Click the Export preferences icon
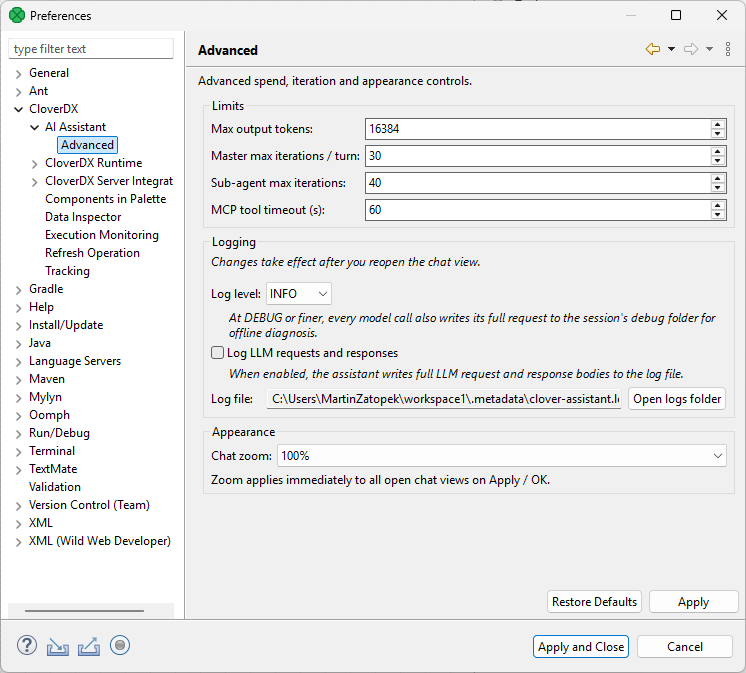Image resolution: width=746 pixels, height=673 pixels. coord(89,646)
